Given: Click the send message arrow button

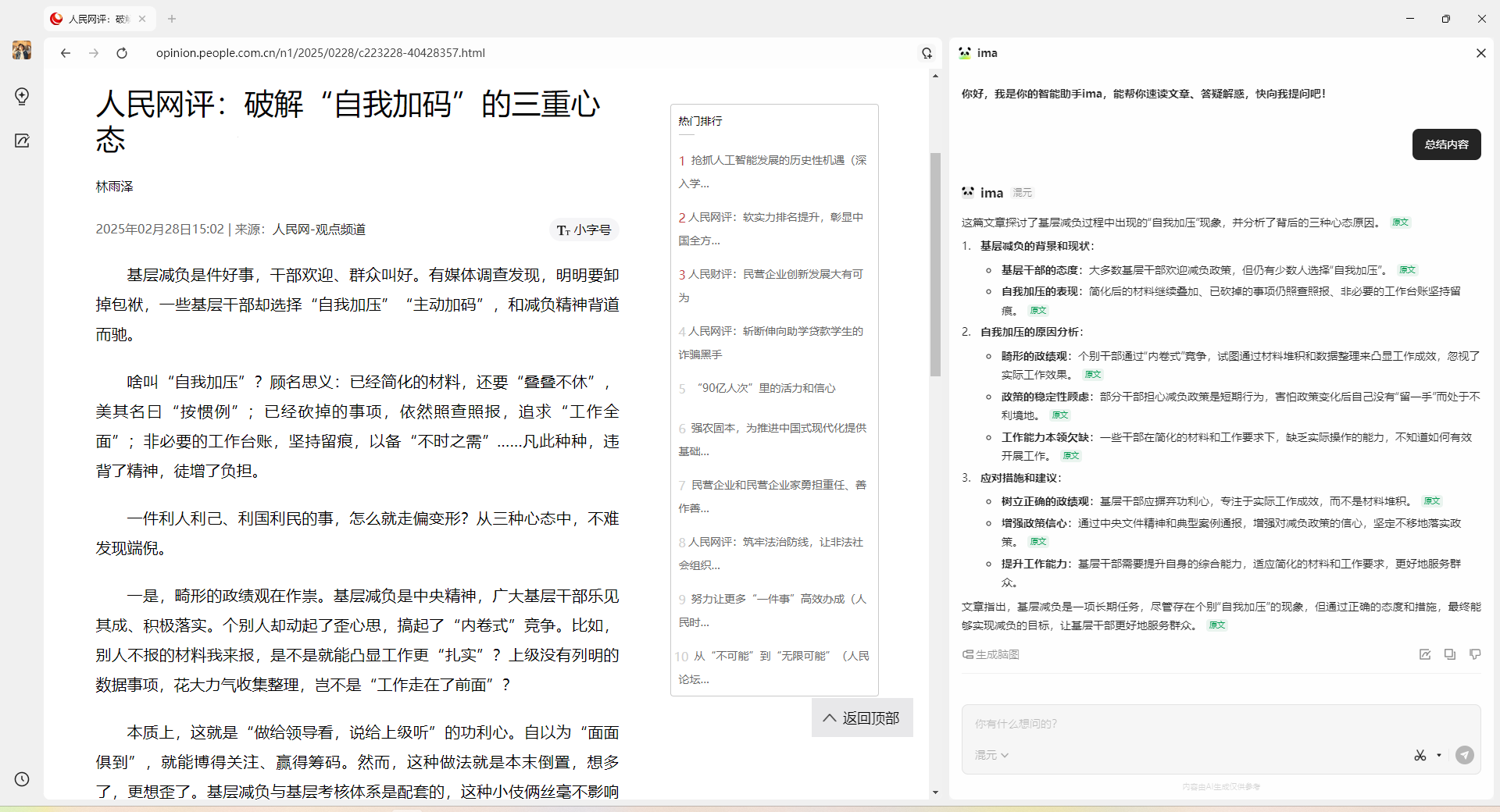Looking at the screenshot, I should tap(1465, 755).
